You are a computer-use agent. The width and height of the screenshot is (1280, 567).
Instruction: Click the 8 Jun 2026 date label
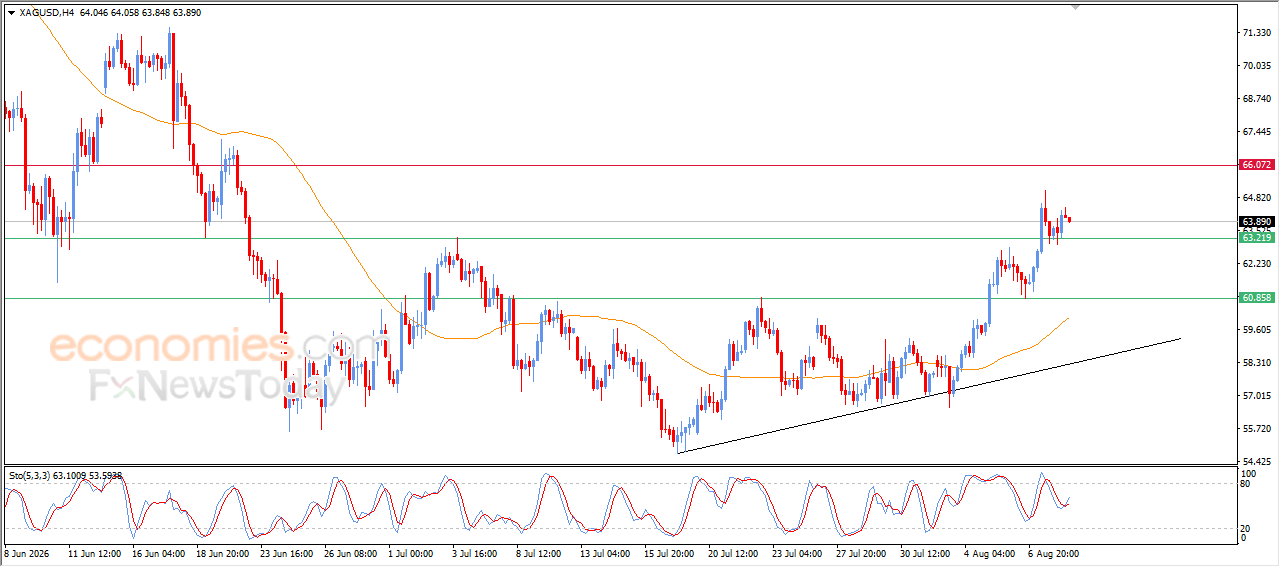pyautogui.click(x=28, y=552)
